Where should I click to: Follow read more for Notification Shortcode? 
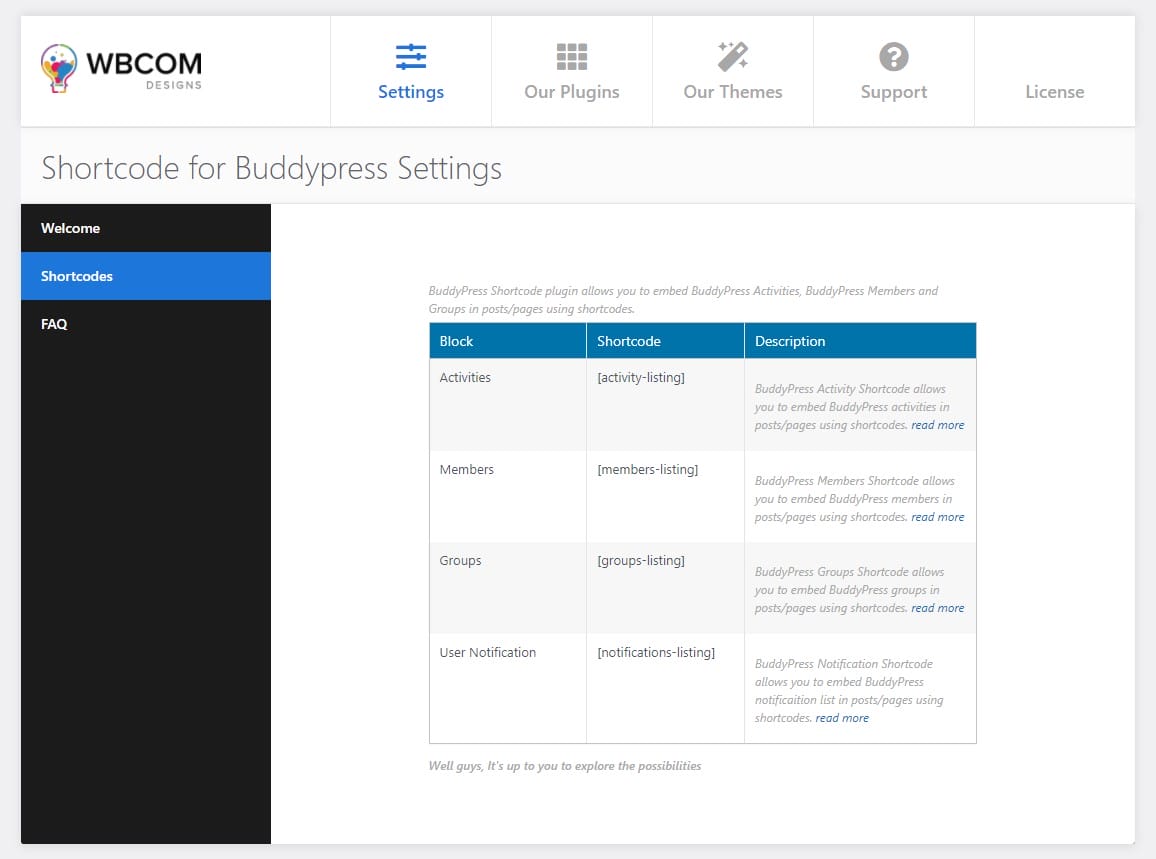coord(842,718)
